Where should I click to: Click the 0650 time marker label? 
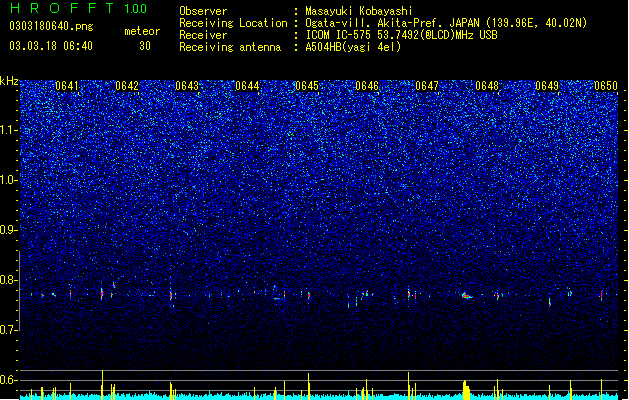coord(606,86)
